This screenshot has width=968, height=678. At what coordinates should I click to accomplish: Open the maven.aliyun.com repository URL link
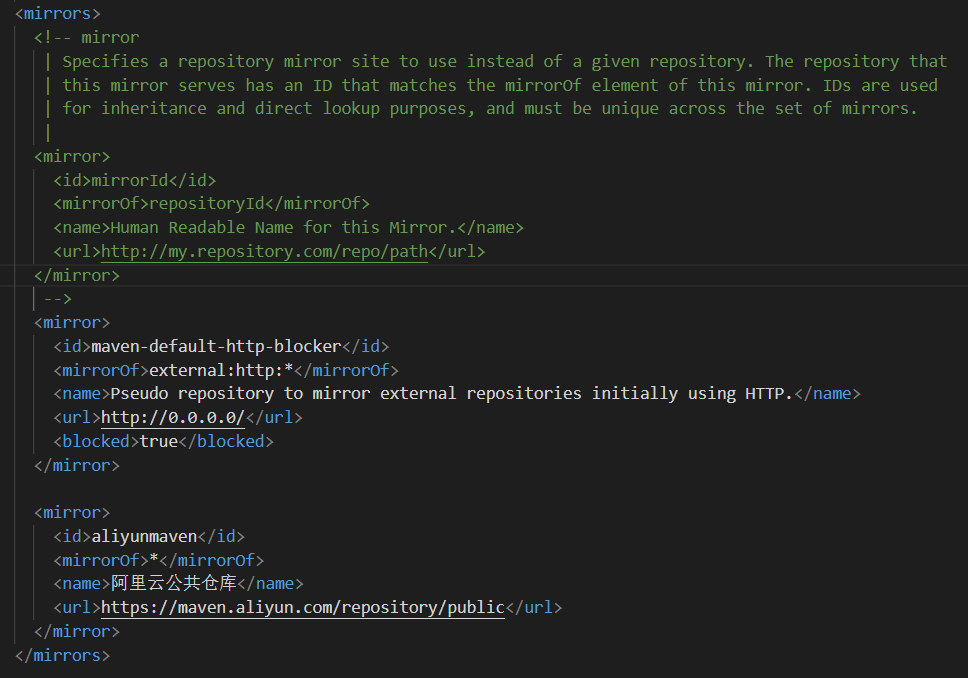point(302,607)
